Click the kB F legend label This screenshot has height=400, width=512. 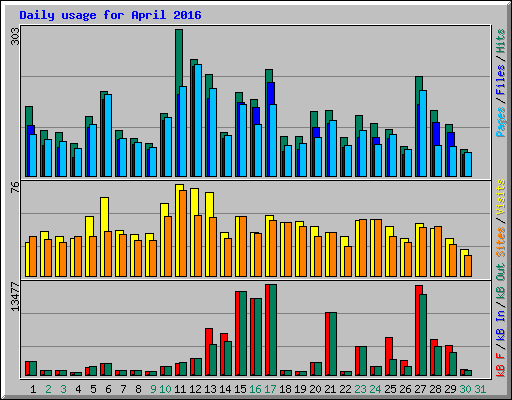pyautogui.click(x=500, y=364)
